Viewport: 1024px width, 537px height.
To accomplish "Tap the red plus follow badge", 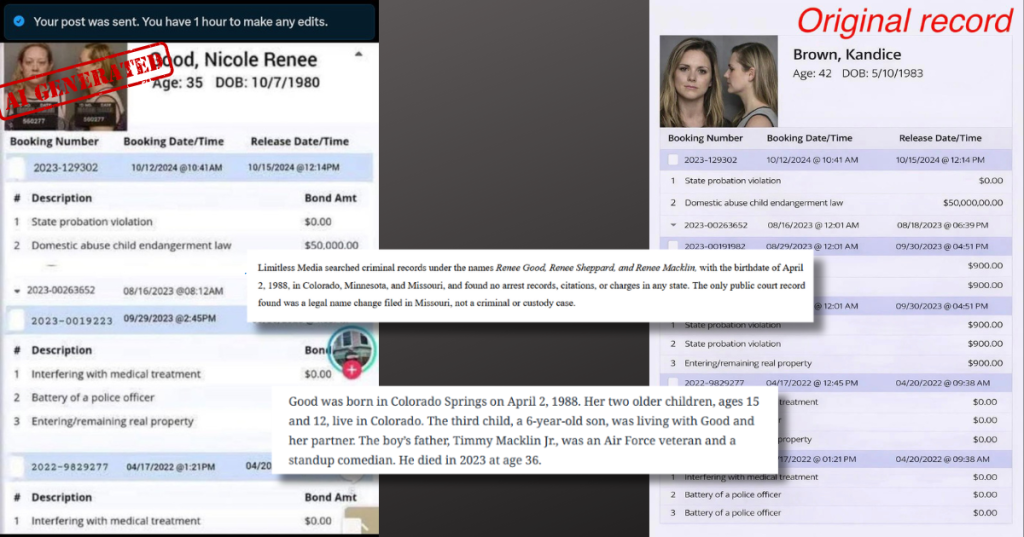I will click(x=352, y=370).
